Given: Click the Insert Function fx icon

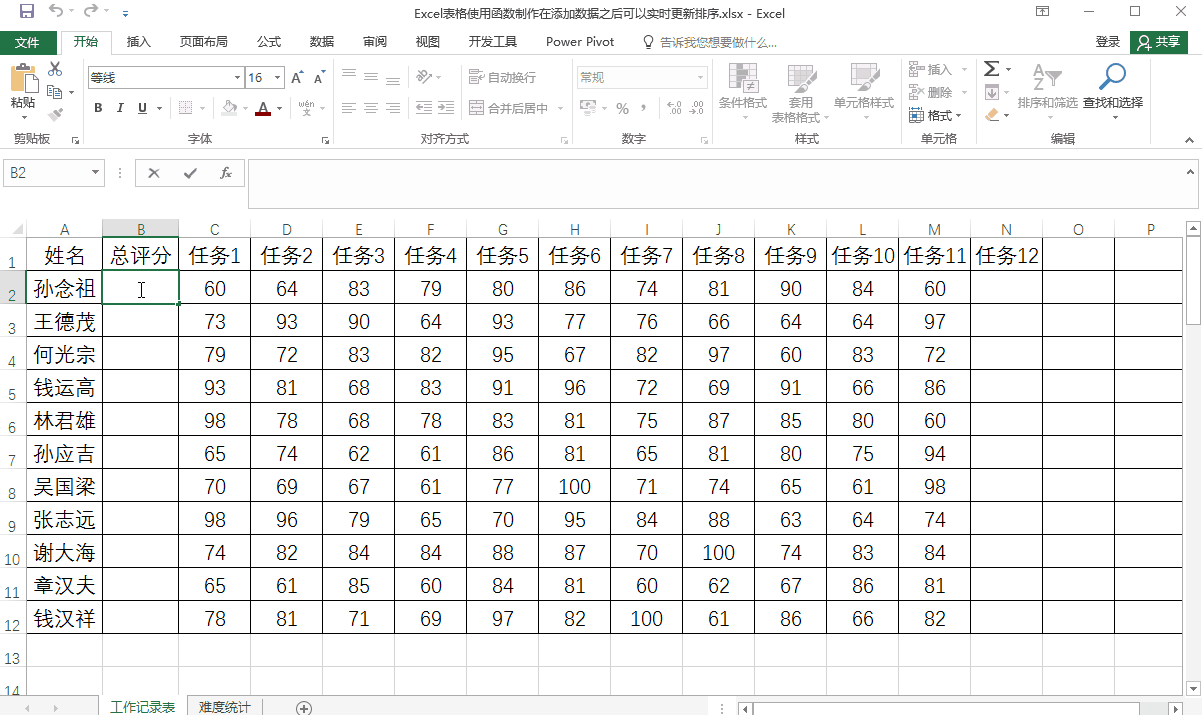Looking at the screenshot, I should pyautogui.click(x=226, y=173).
